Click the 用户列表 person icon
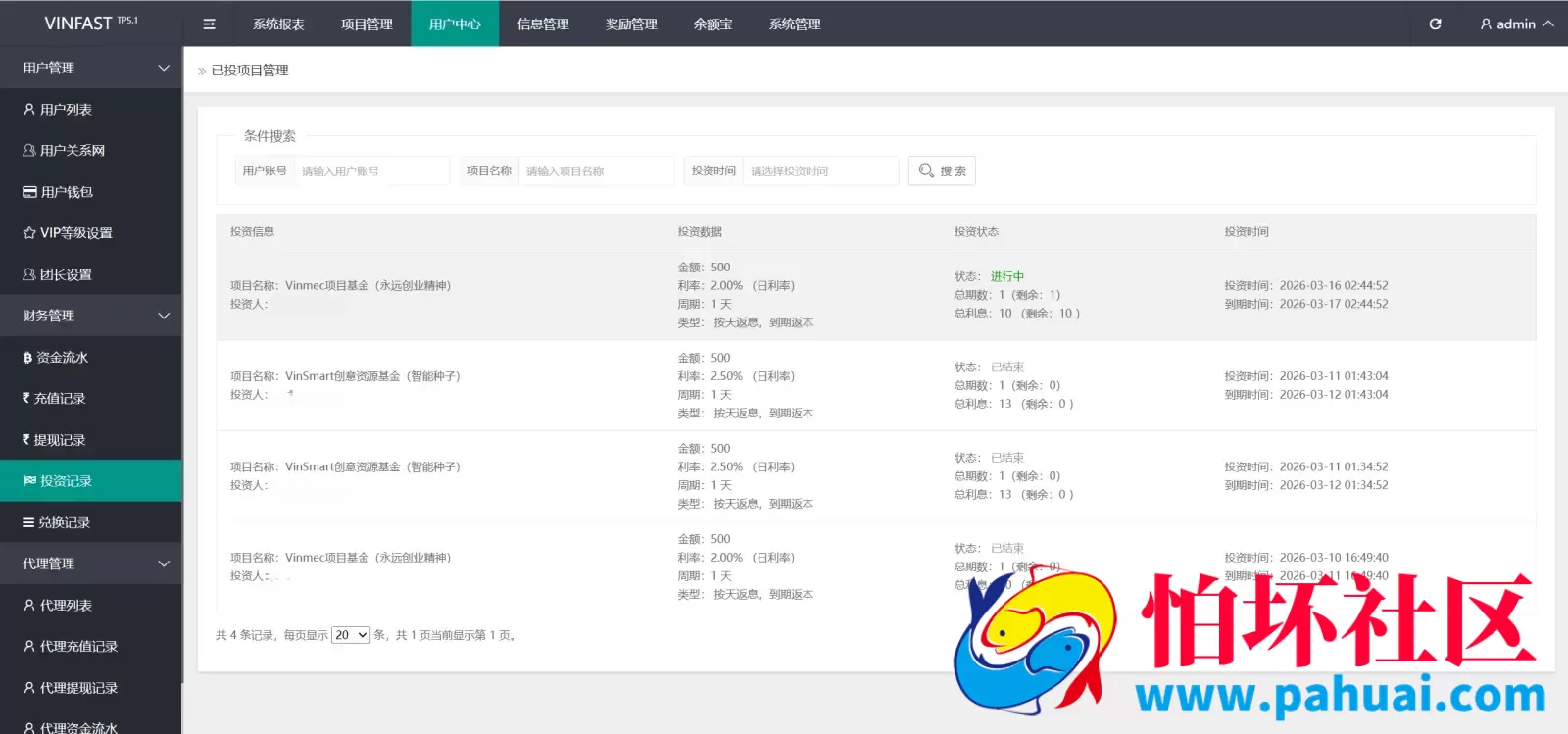Viewport: 1568px width, 734px height. tap(29, 110)
